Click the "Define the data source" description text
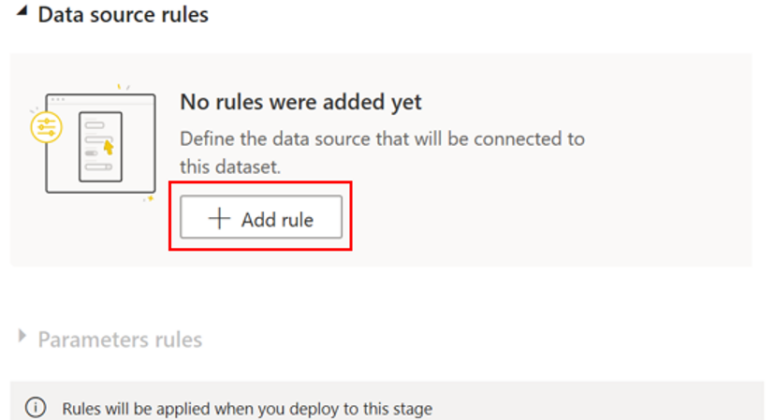 point(381,139)
